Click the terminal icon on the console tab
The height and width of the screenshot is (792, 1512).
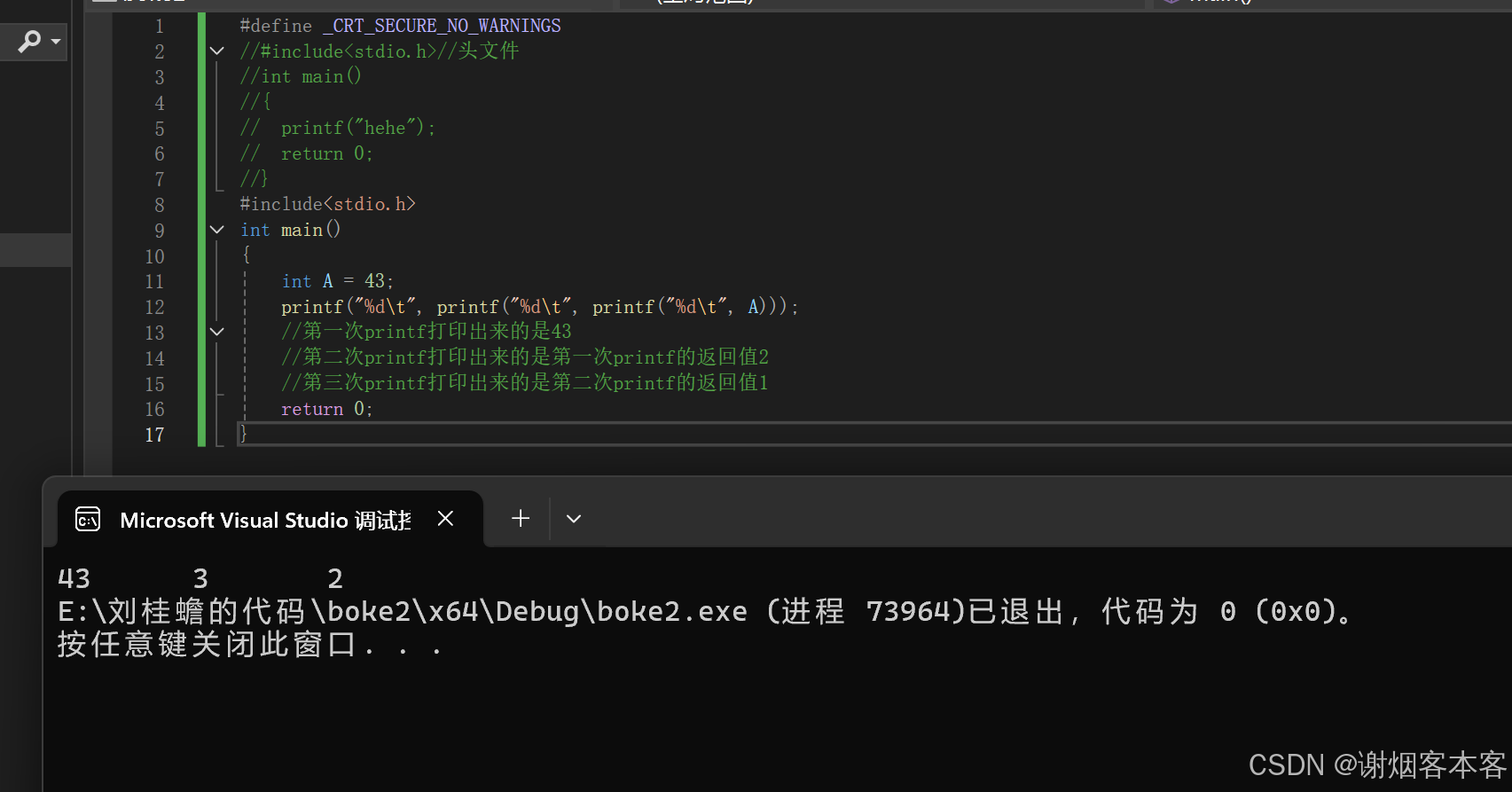coord(88,519)
